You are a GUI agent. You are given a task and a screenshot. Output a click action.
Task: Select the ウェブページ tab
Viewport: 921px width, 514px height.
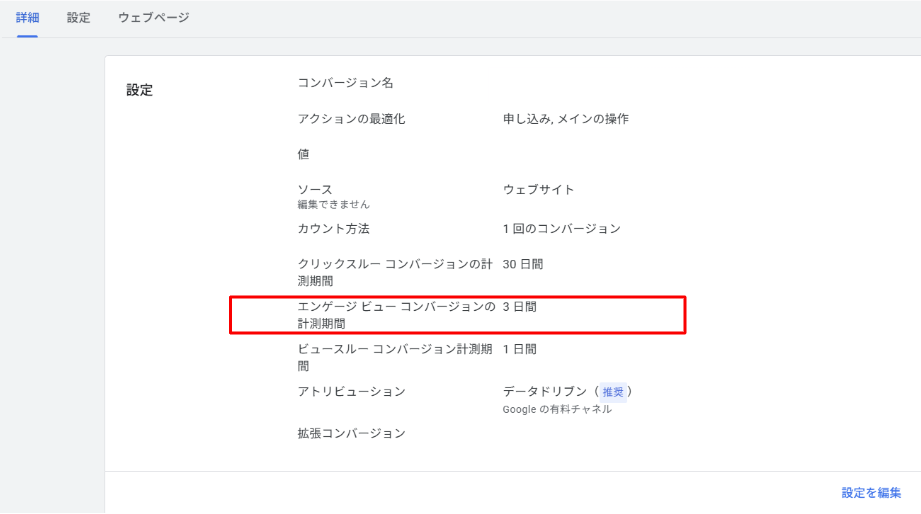coord(153,18)
